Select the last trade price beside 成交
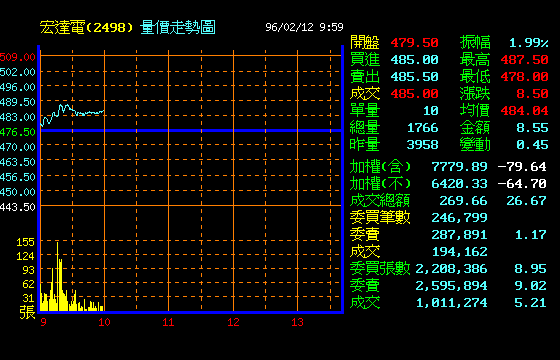 pyautogui.click(x=414, y=94)
